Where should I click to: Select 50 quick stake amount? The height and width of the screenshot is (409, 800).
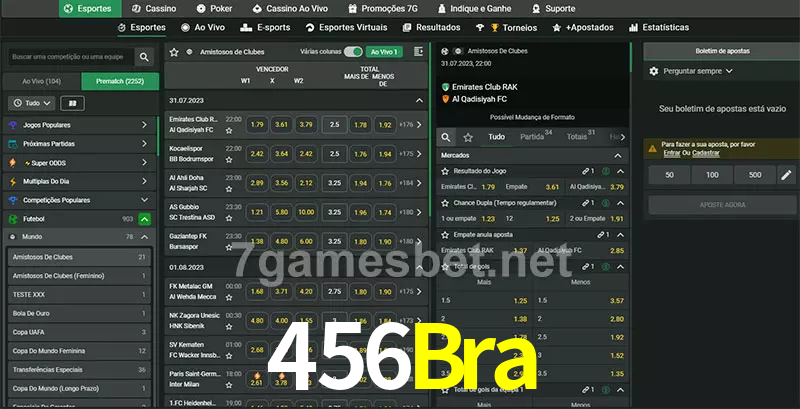[x=669, y=175]
